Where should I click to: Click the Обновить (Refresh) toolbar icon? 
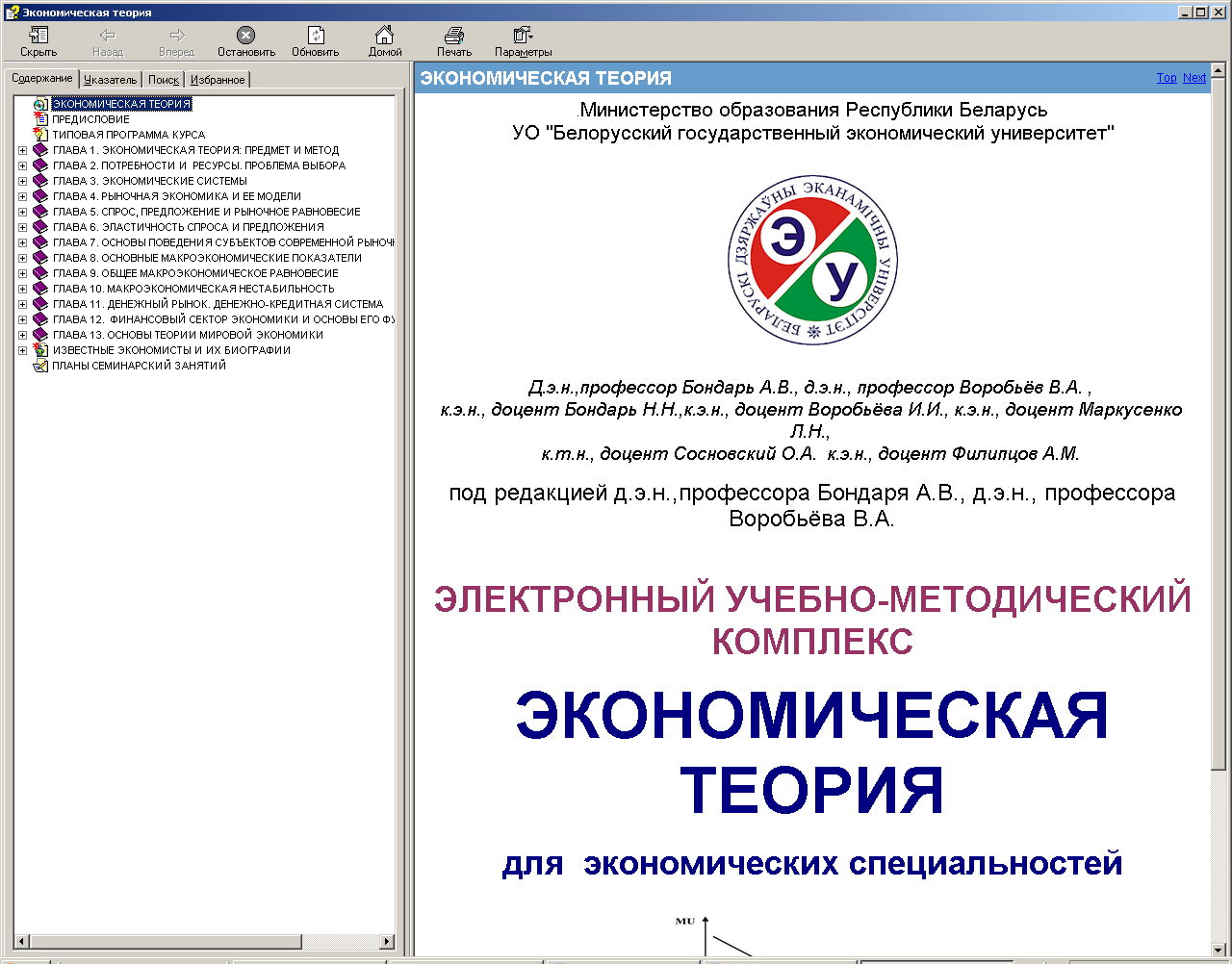point(316,36)
